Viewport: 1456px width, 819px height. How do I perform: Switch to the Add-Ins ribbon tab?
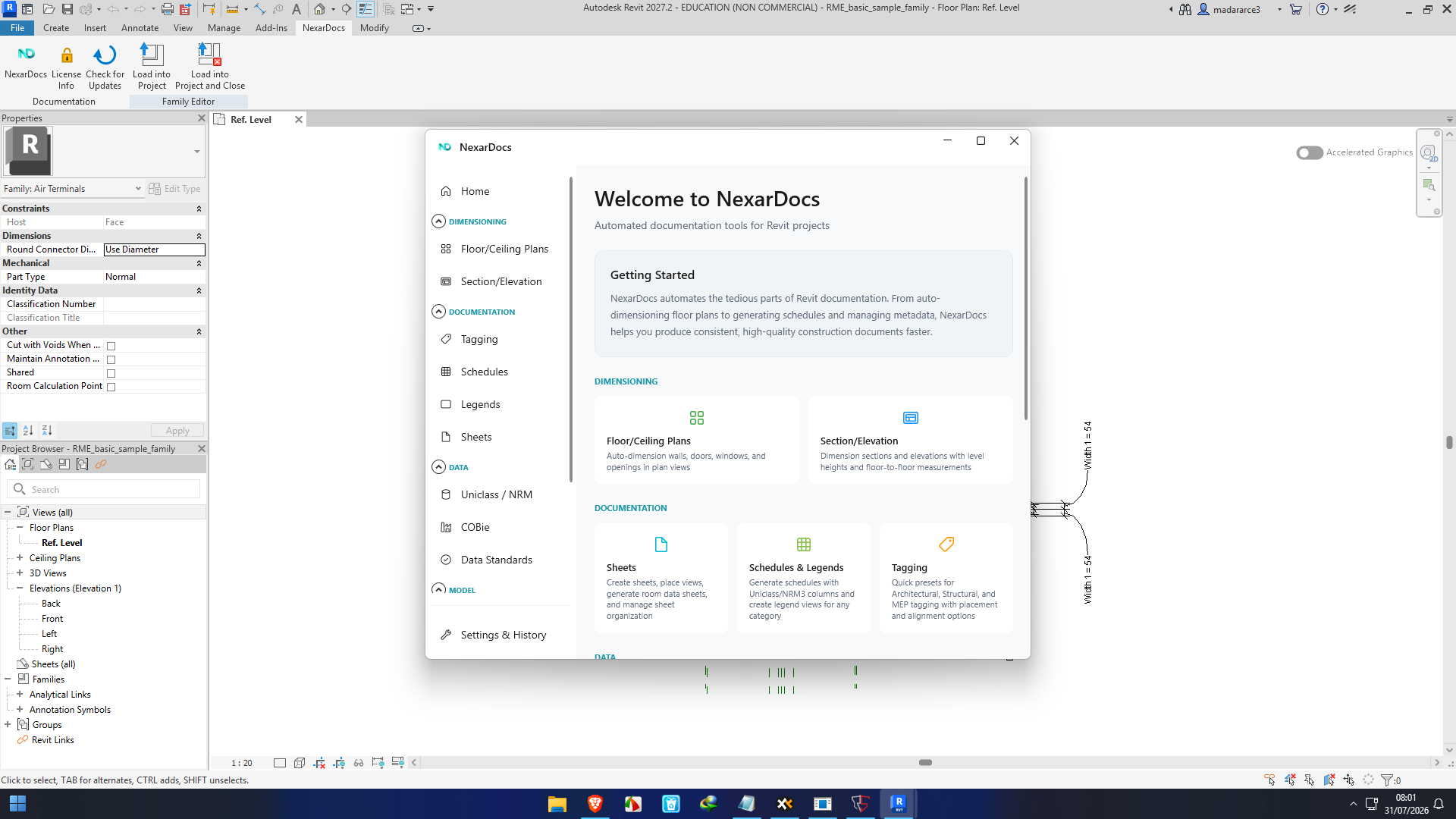(x=271, y=28)
